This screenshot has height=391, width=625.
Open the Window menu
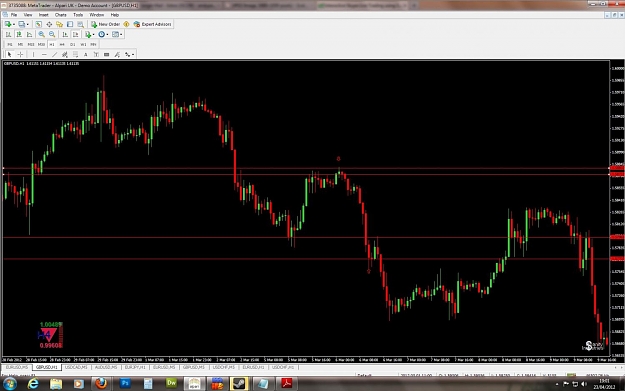coord(96,15)
